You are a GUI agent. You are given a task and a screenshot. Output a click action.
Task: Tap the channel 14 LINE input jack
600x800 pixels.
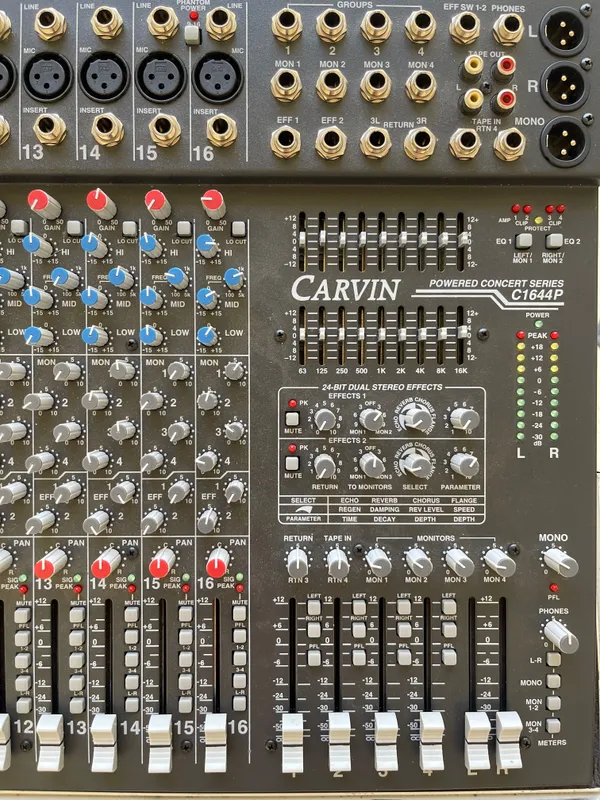click(x=107, y=23)
